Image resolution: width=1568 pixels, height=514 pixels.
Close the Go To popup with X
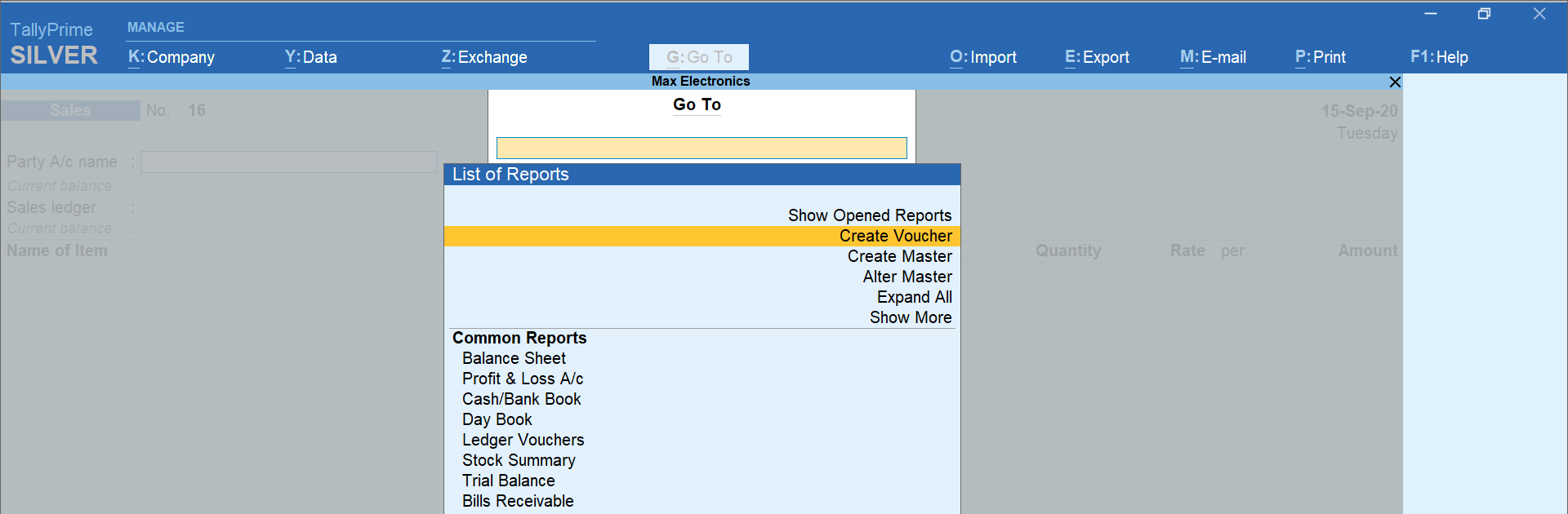1395,82
